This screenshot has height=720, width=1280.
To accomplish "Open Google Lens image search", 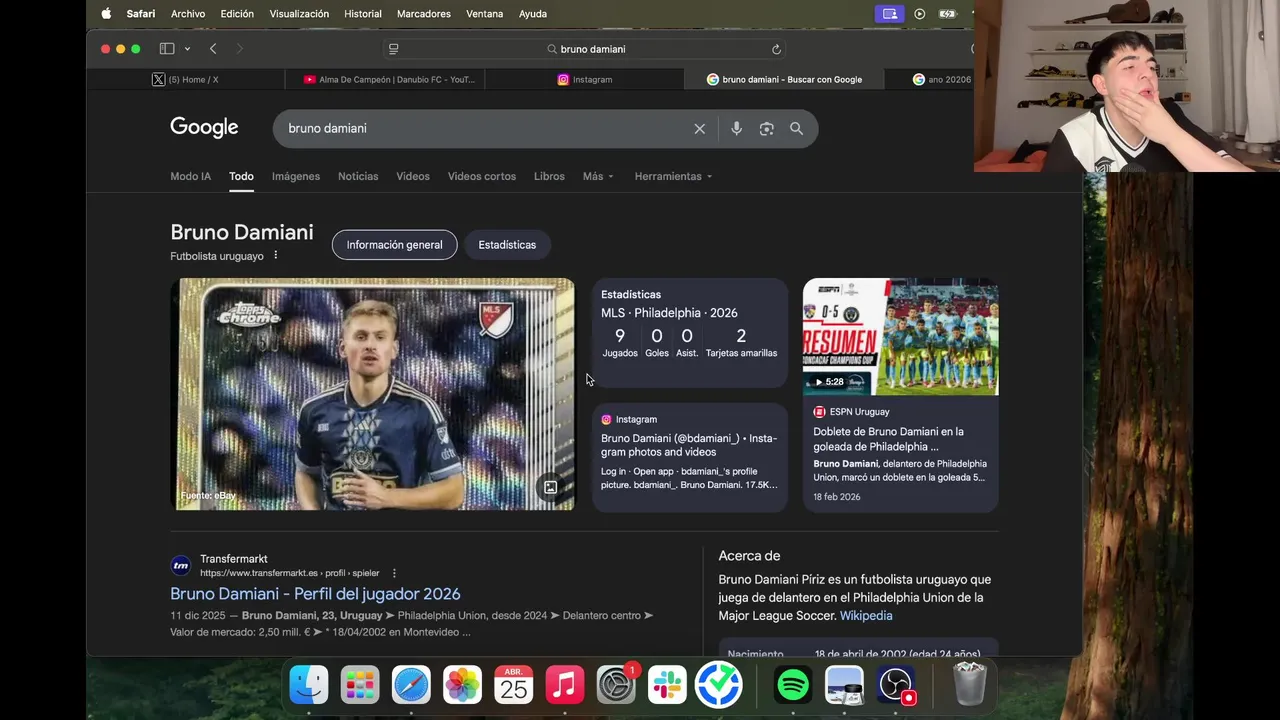I will [767, 129].
